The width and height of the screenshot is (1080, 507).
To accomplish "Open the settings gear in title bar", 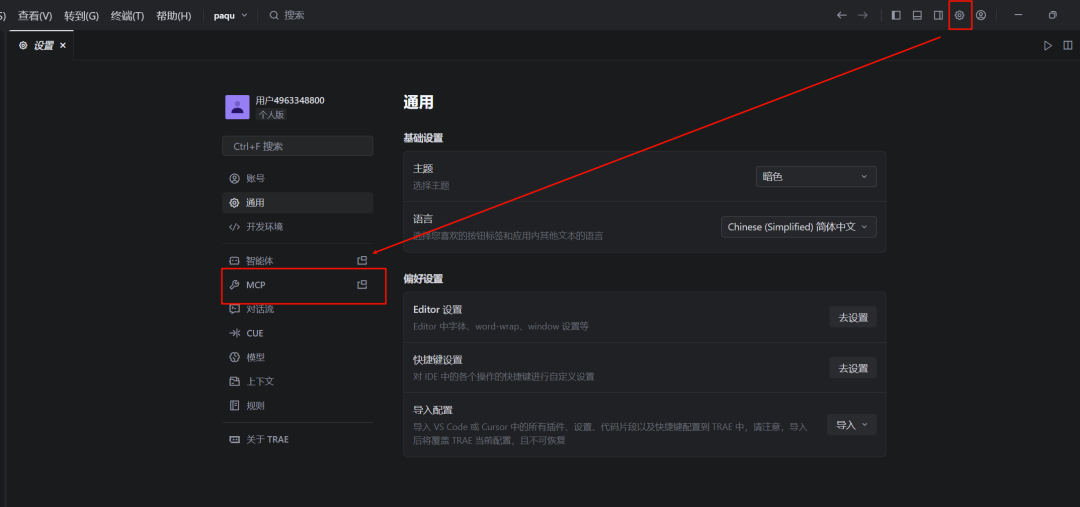I will coord(959,15).
